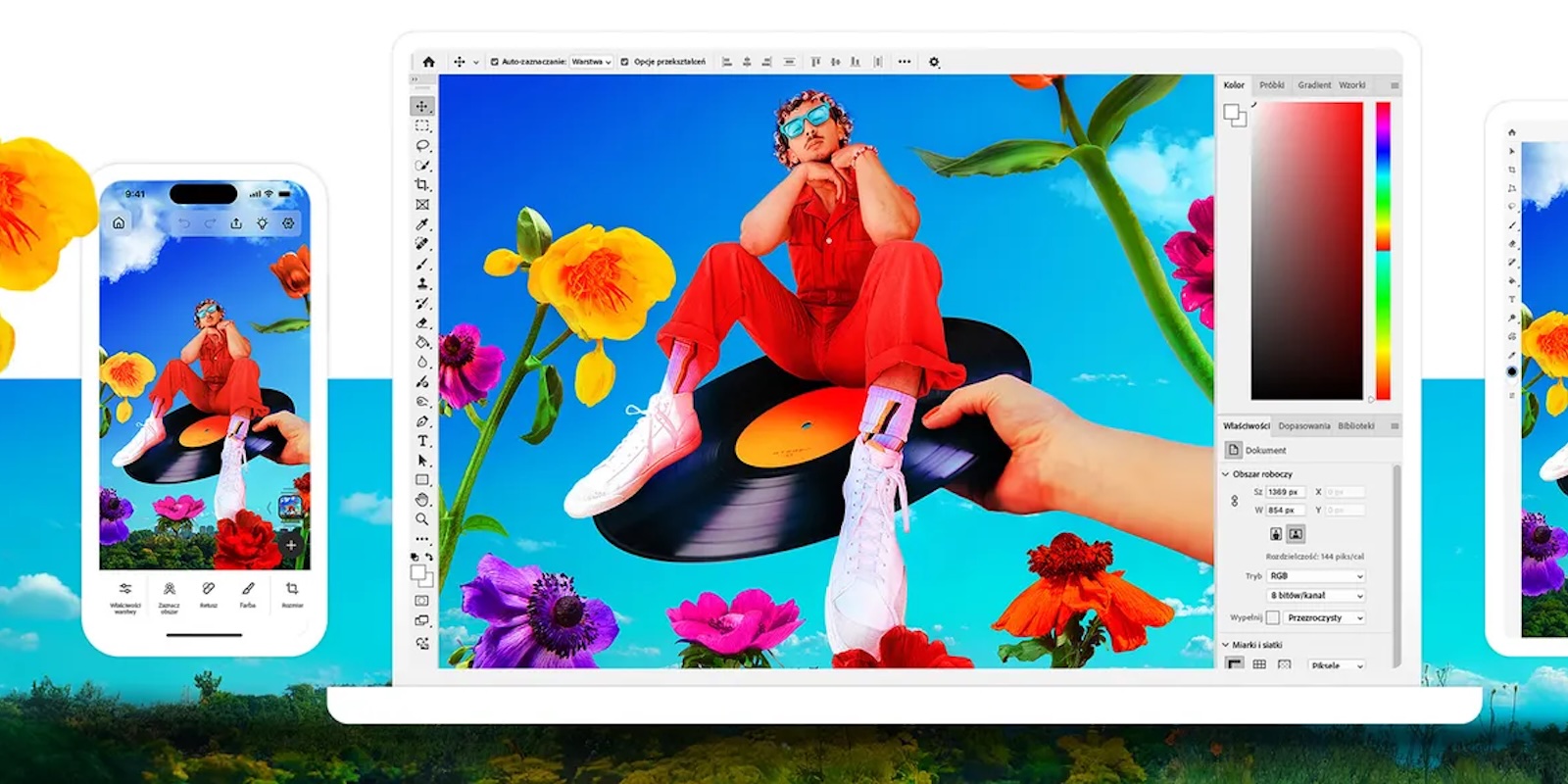This screenshot has width=1568, height=784.
Task: Toggle the Auto-zaznaczanie checkbox
Action: pos(495,62)
